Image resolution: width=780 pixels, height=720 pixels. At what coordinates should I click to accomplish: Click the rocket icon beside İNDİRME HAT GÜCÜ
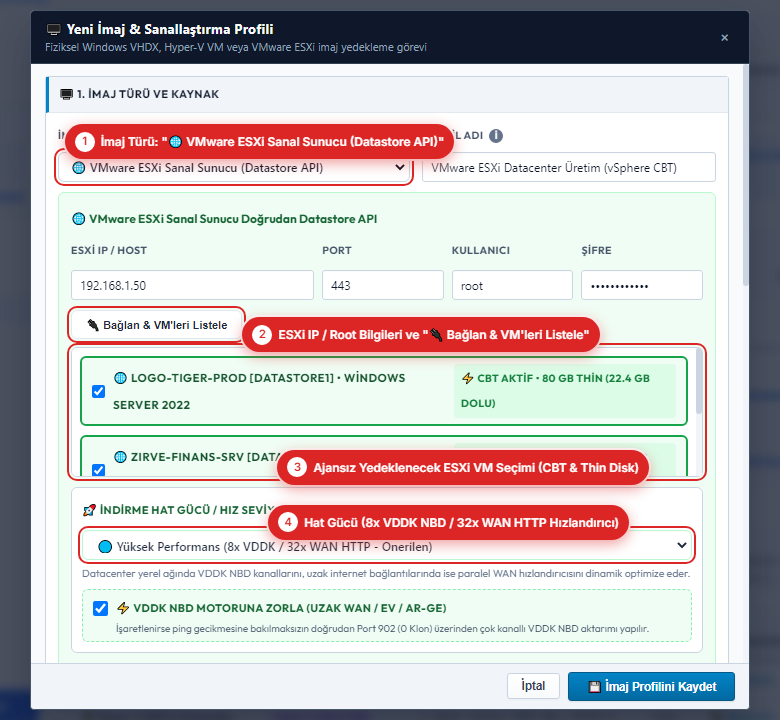89,510
